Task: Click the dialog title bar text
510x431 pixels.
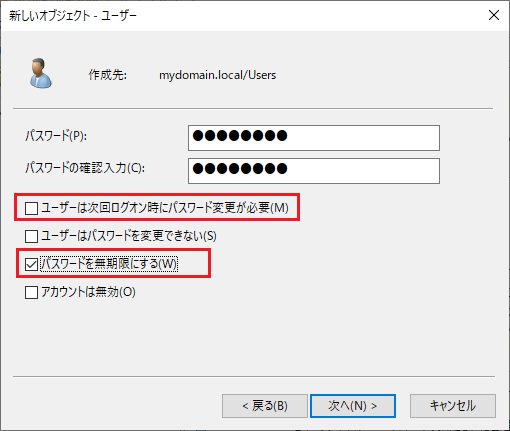Action: pos(73,16)
